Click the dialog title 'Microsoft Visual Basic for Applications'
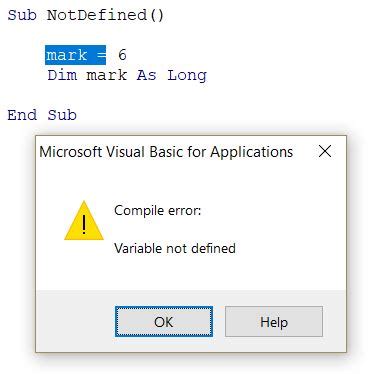This screenshot has height=374, width=376. (166, 152)
